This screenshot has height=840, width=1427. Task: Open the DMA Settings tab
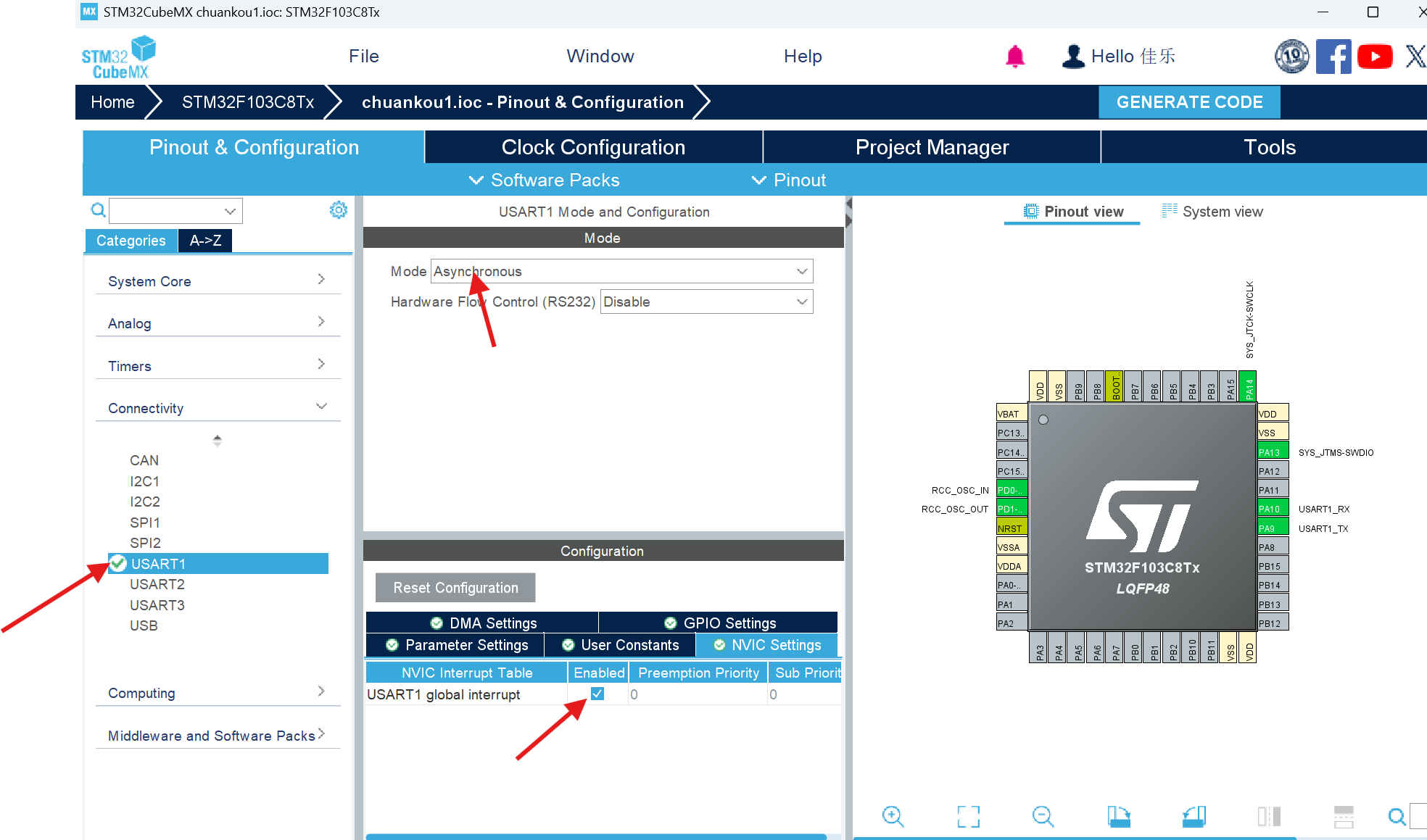482,623
